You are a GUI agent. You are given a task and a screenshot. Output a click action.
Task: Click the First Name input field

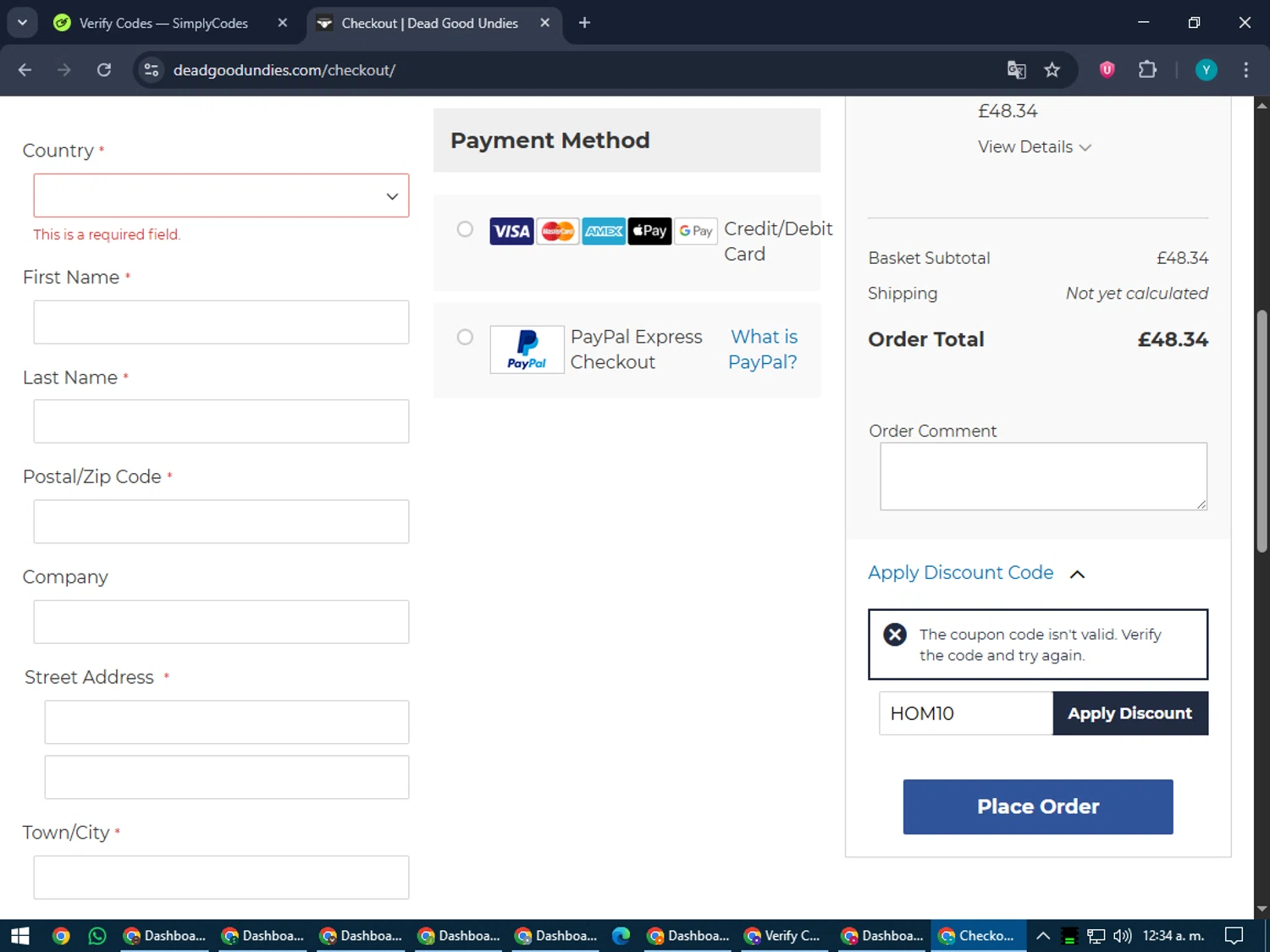point(221,322)
